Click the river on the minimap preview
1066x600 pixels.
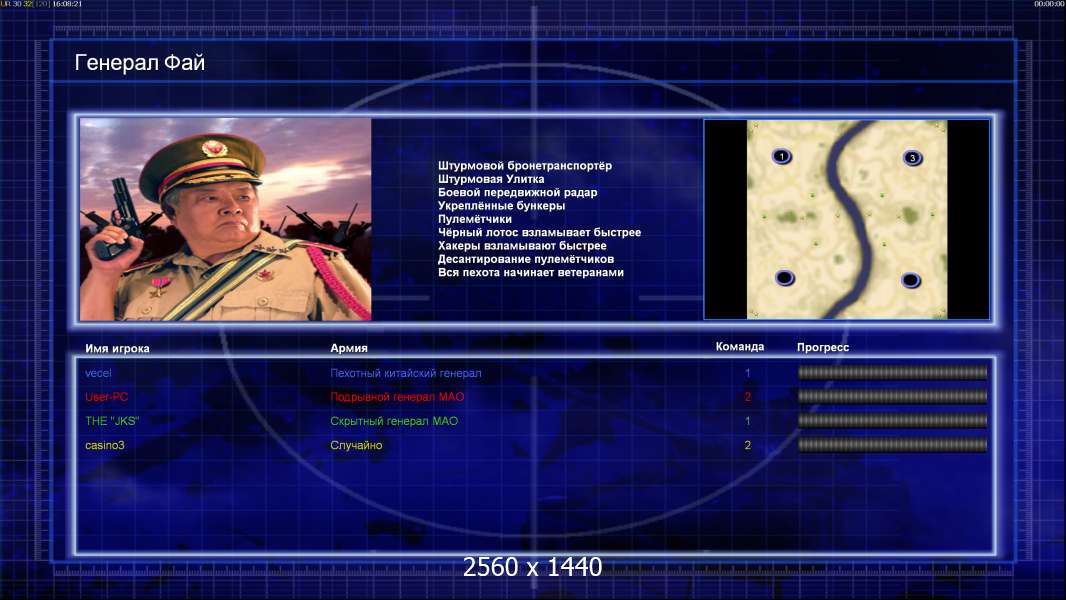pyautogui.click(x=848, y=217)
